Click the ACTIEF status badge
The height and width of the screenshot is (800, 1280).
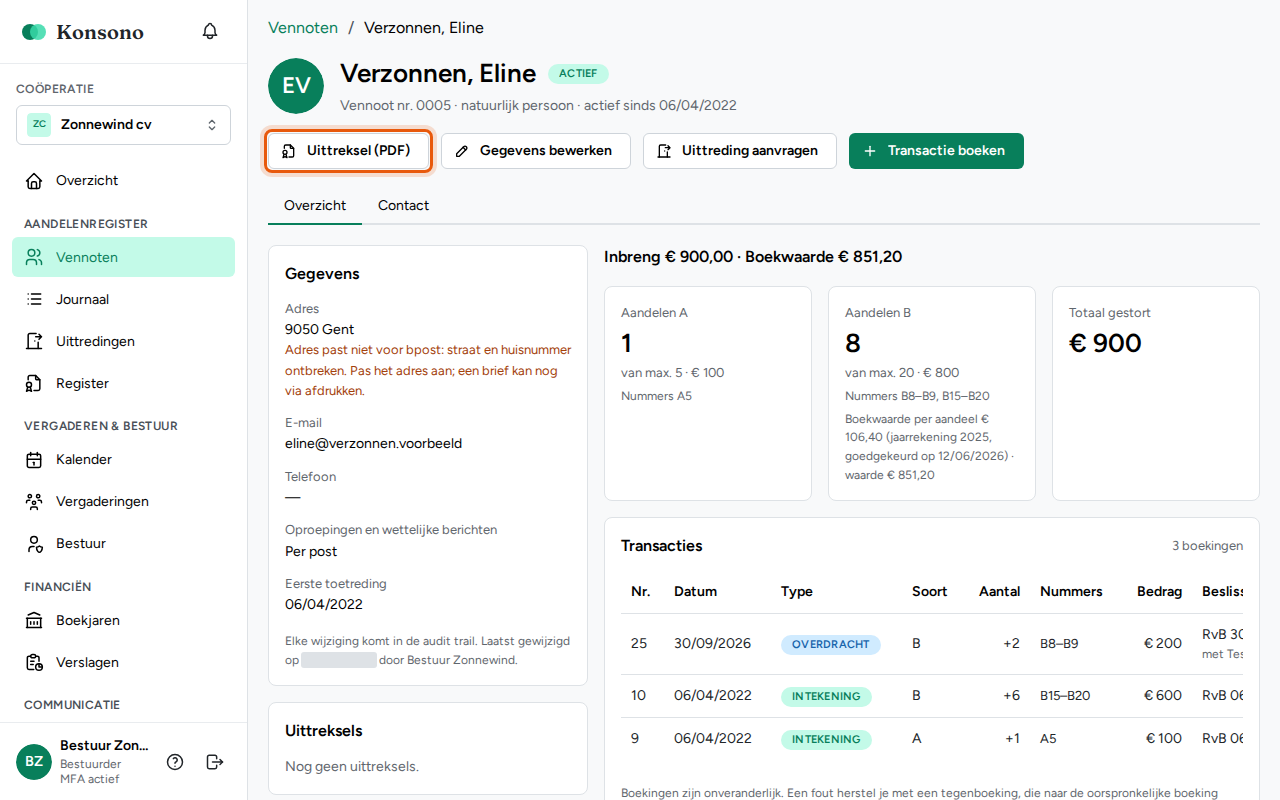[x=578, y=73]
